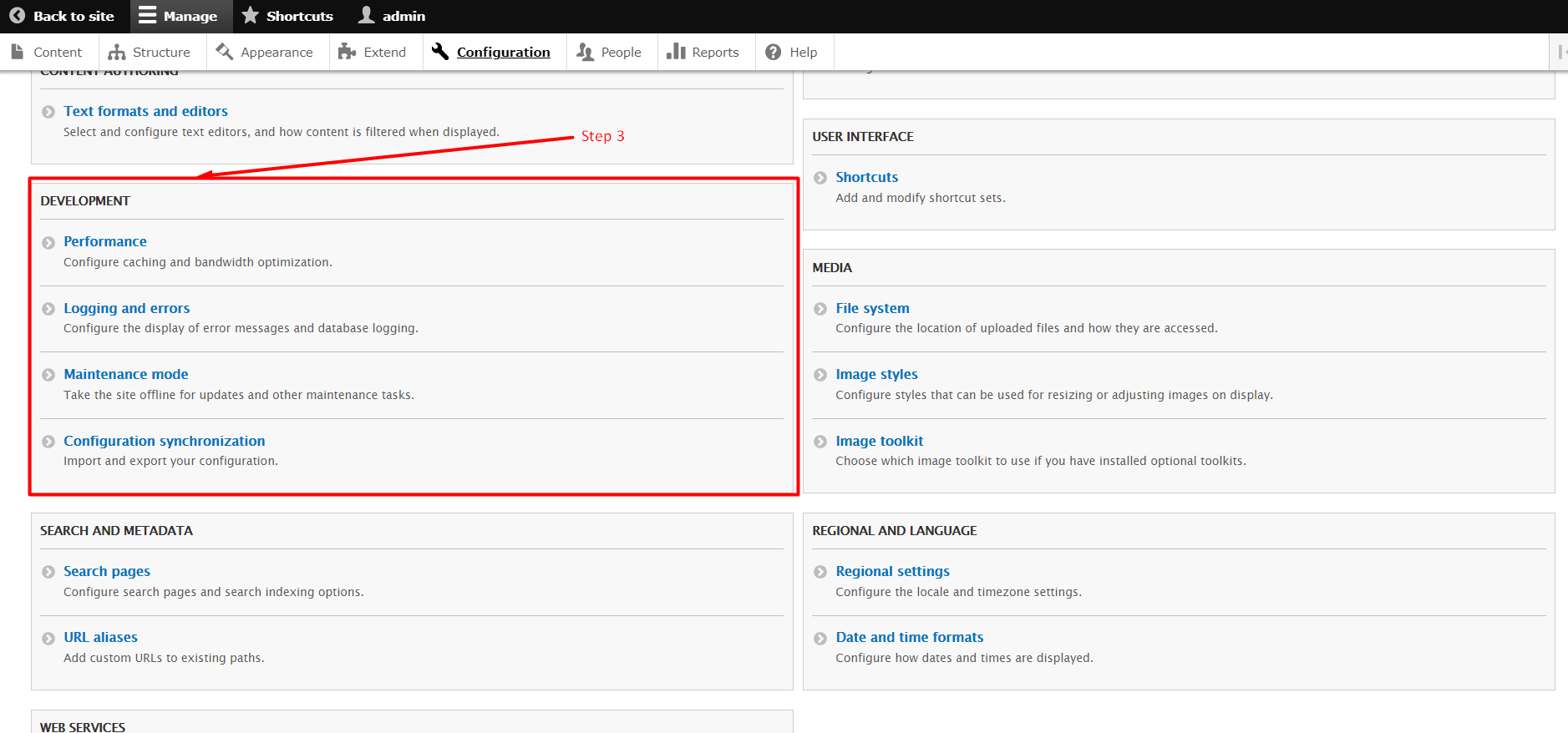
Task: Open Date and time formats
Action: click(x=910, y=637)
